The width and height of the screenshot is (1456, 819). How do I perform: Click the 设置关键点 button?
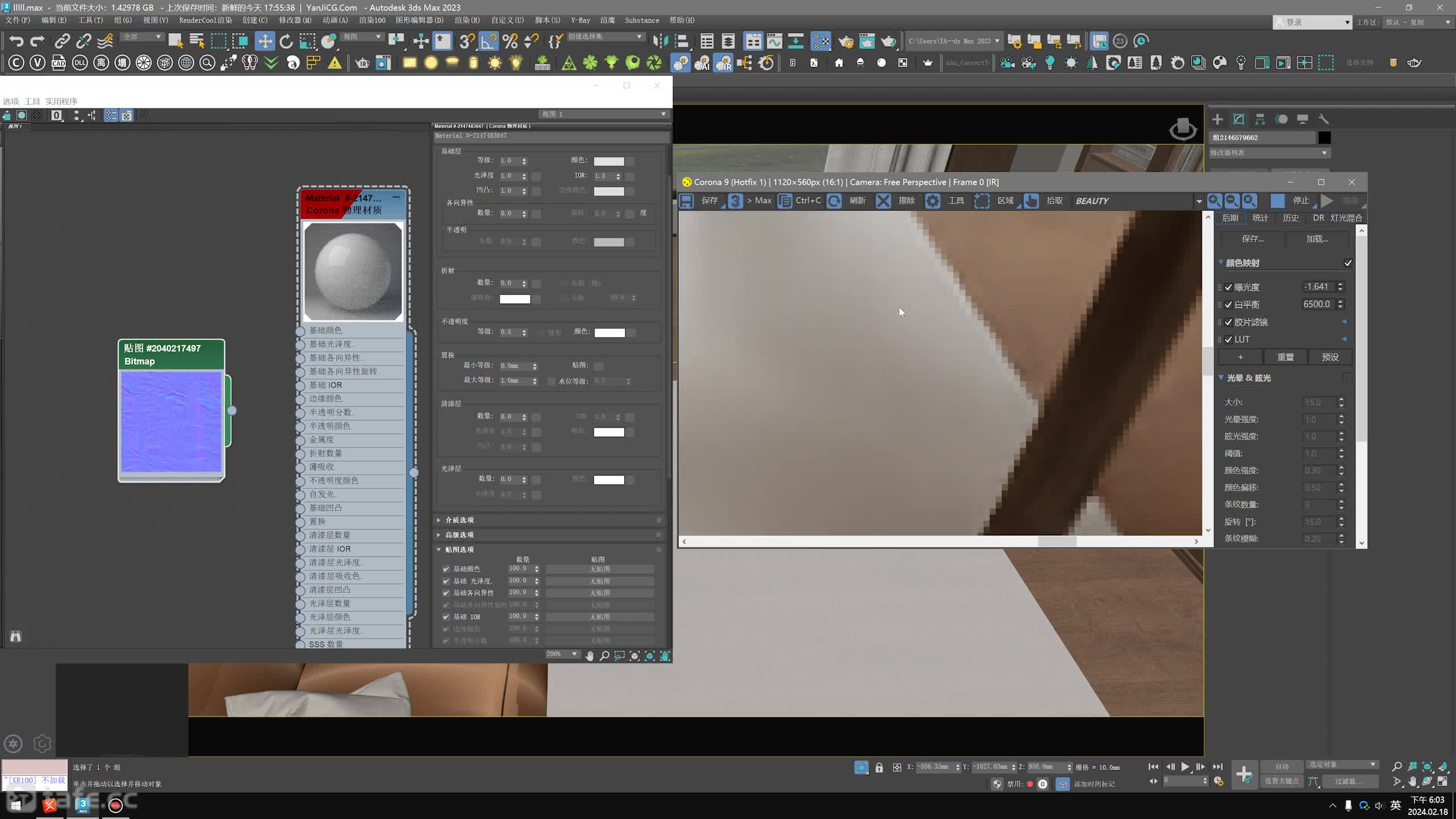1281,781
